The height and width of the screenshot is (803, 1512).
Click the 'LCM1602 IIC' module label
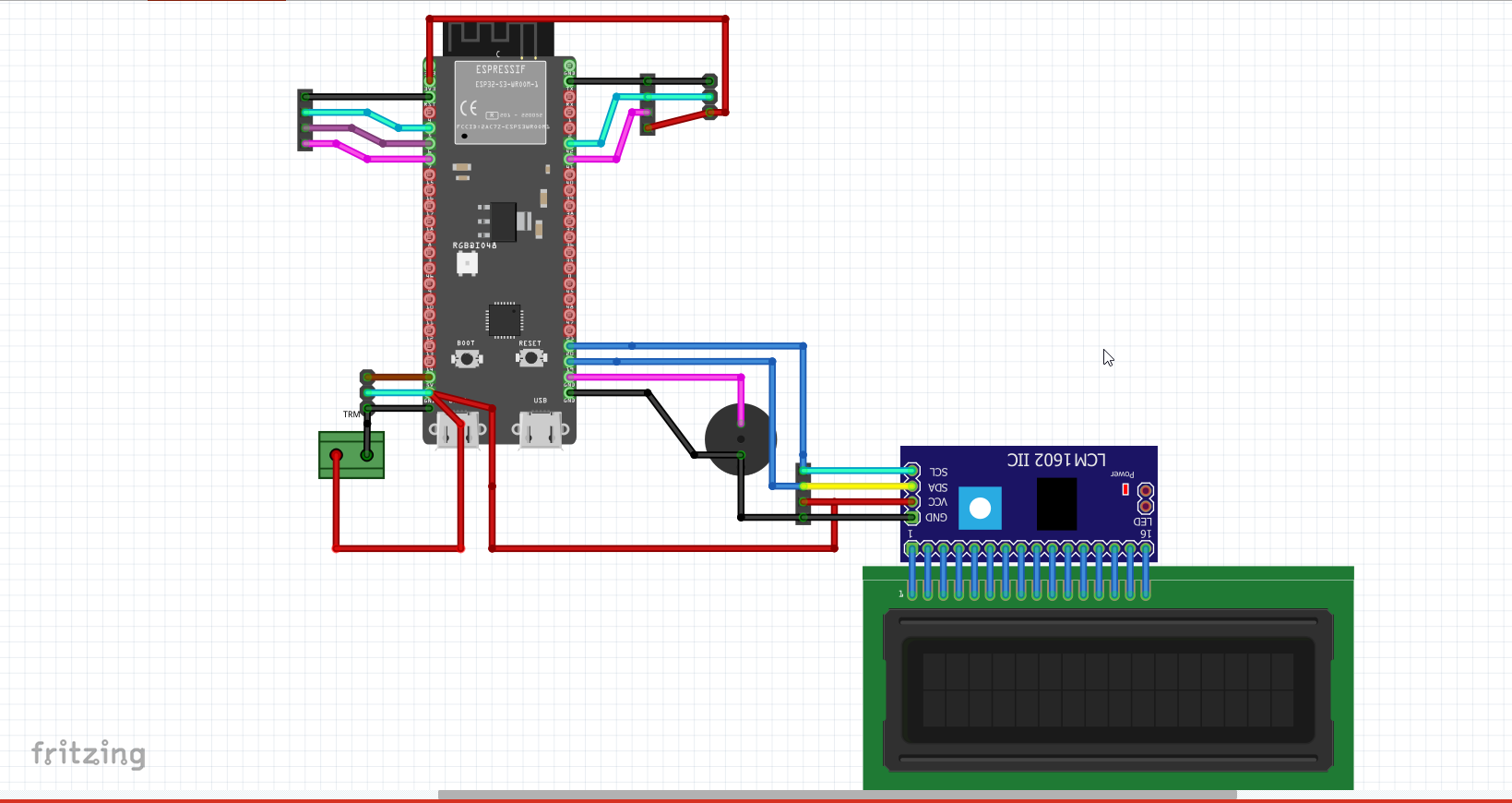point(1055,460)
